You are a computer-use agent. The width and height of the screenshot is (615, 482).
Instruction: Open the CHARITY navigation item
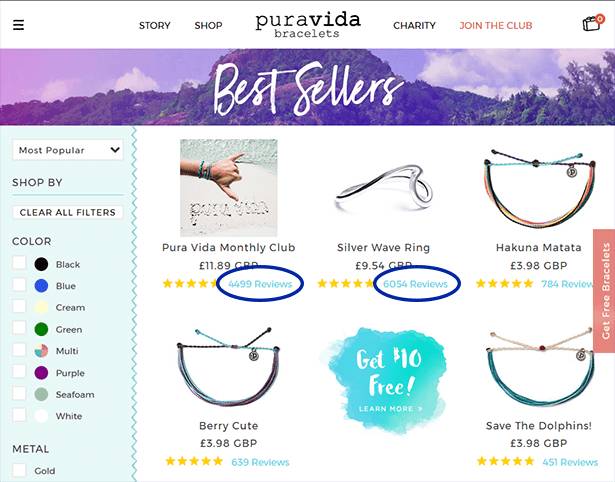[414, 25]
